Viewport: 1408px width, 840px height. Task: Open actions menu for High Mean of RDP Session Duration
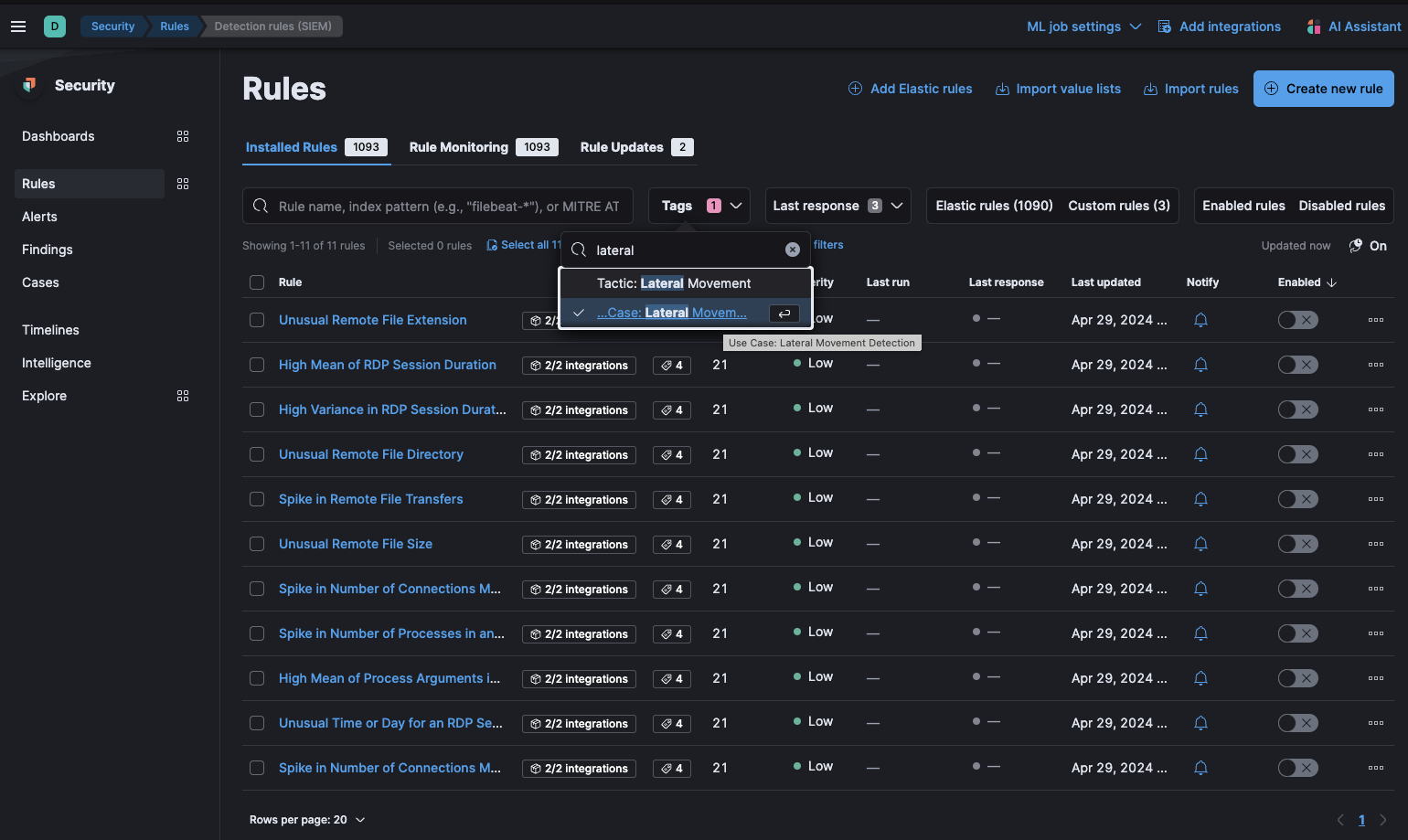coord(1376,365)
